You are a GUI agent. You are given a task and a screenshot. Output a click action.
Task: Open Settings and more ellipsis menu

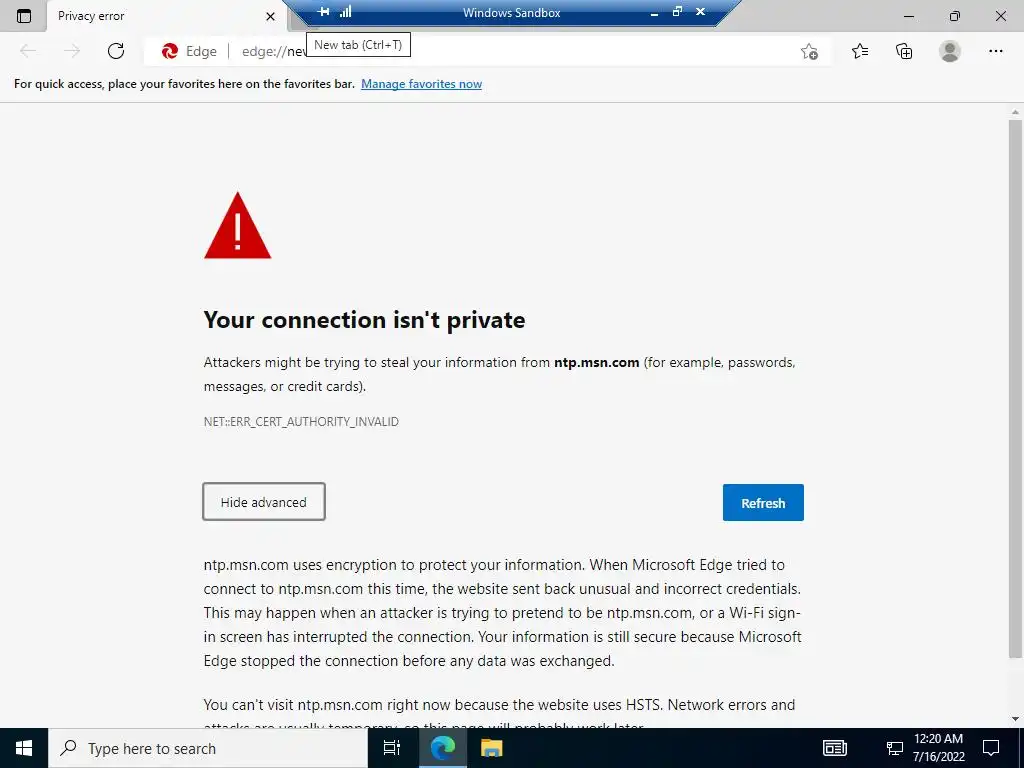coord(995,51)
